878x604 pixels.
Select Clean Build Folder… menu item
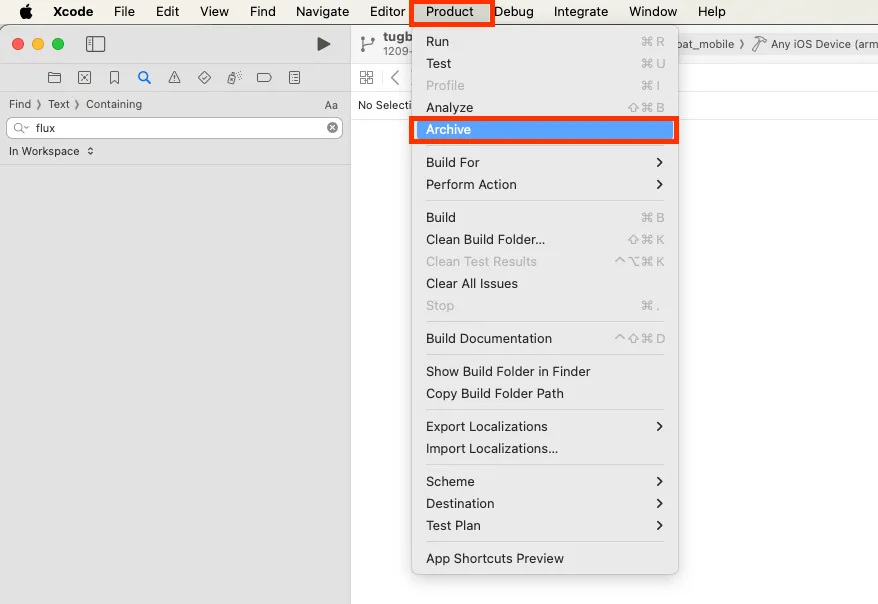coord(545,240)
